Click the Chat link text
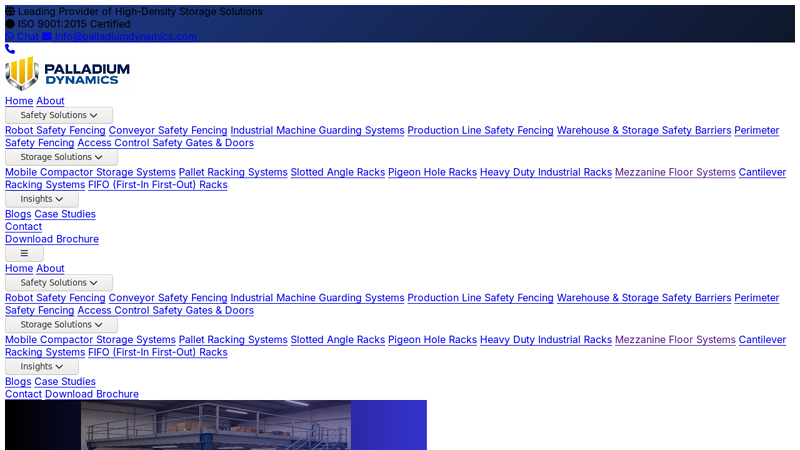This screenshot has height=450, width=800. coord(28,36)
